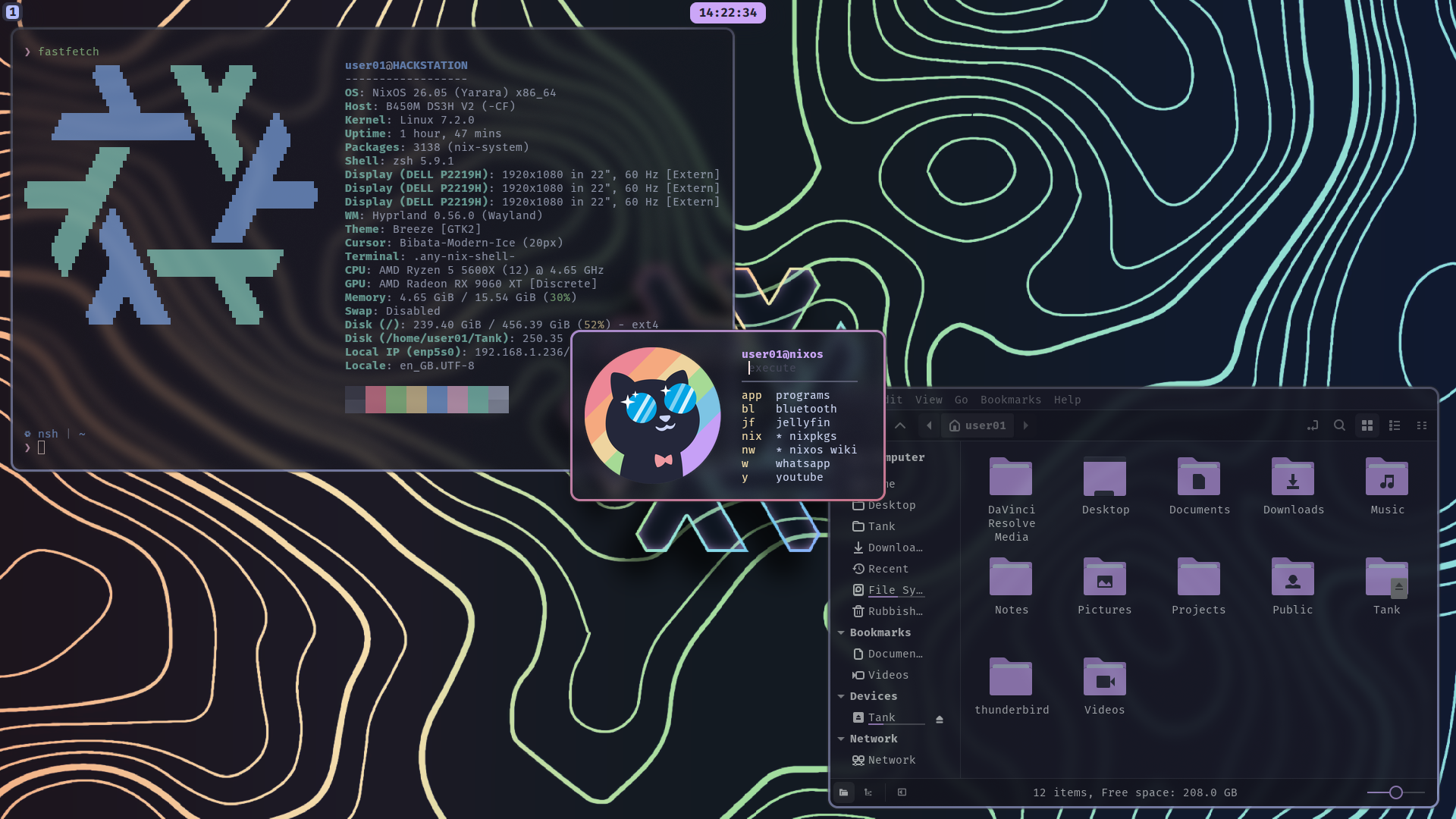The height and width of the screenshot is (819, 1456).
Task: Open the Bookmarks menu
Action: (x=1011, y=400)
